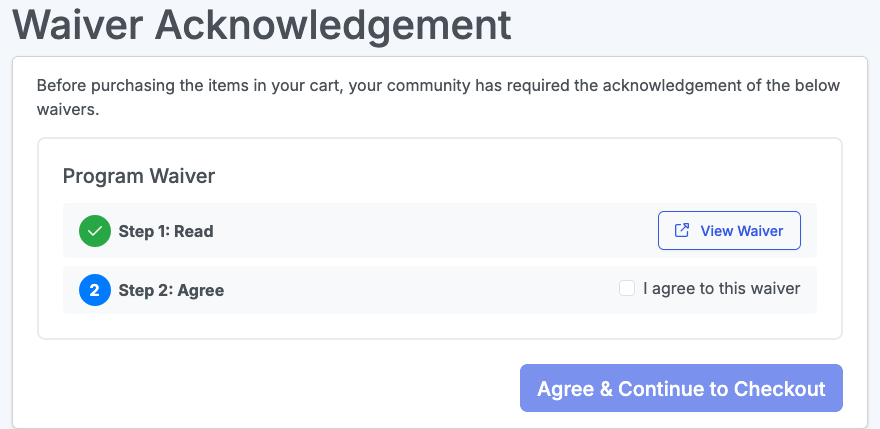Click the external-link icon in View Waiver
The width and height of the screenshot is (880, 429).
682,231
